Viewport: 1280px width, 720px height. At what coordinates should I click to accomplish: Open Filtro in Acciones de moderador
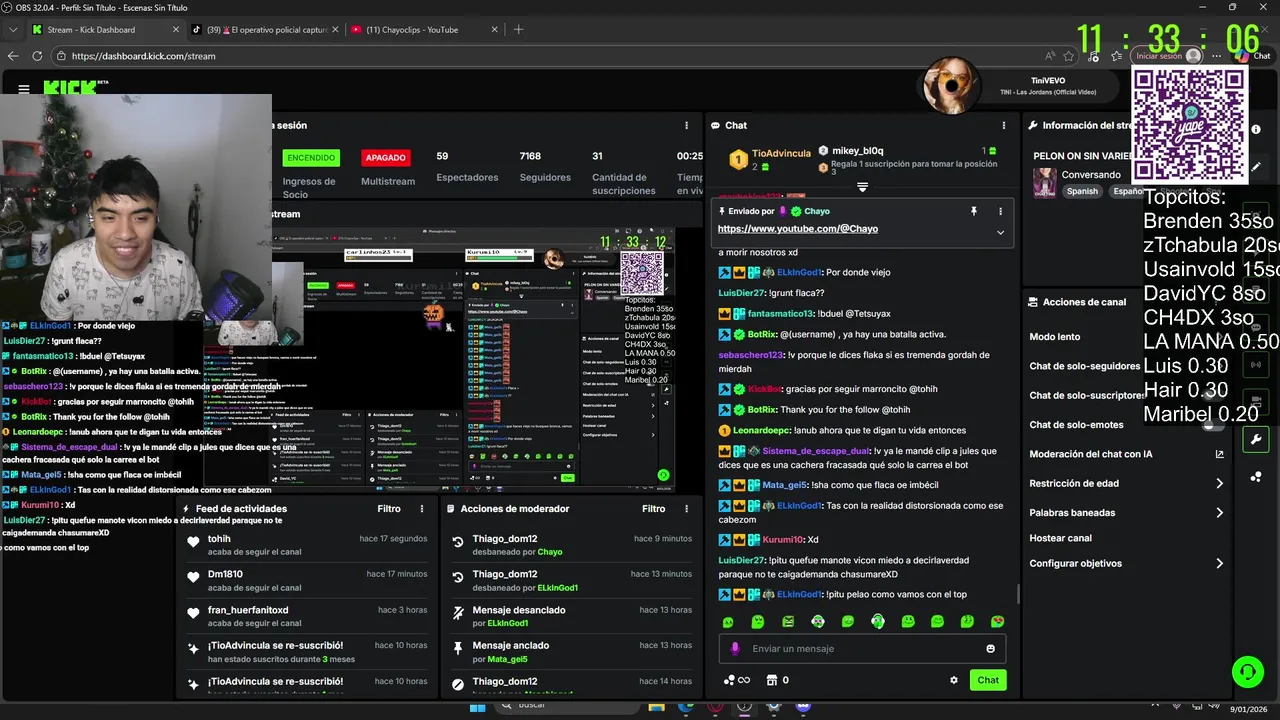(x=653, y=508)
